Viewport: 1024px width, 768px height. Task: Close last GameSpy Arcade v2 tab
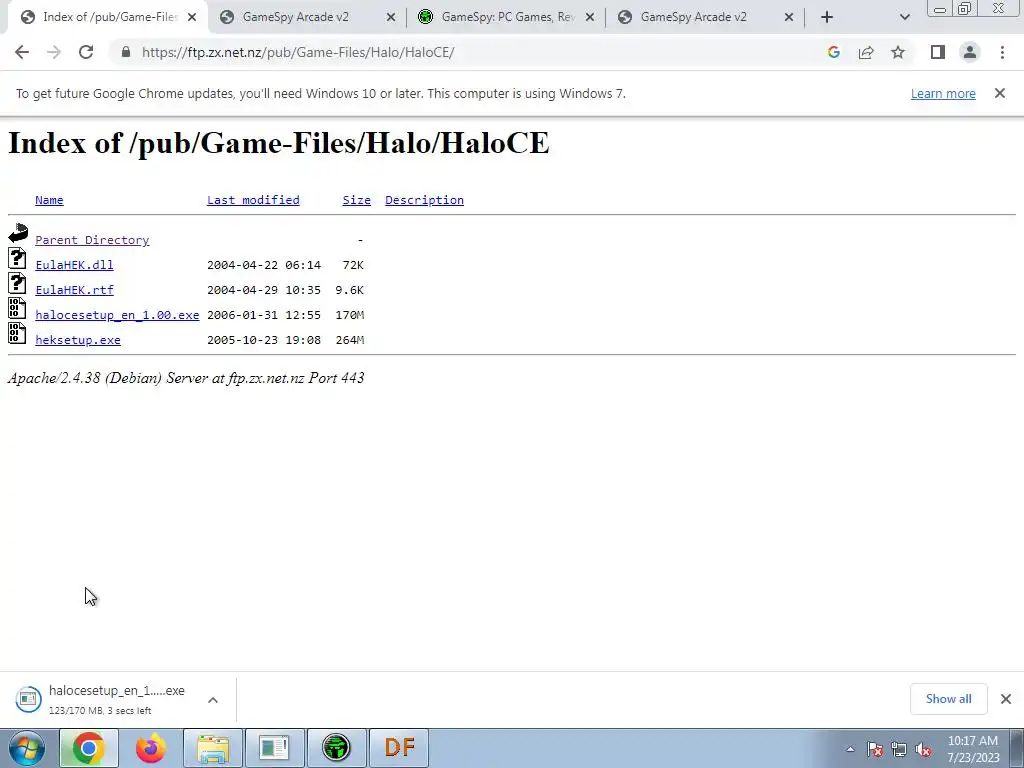click(x=789, y=17)
